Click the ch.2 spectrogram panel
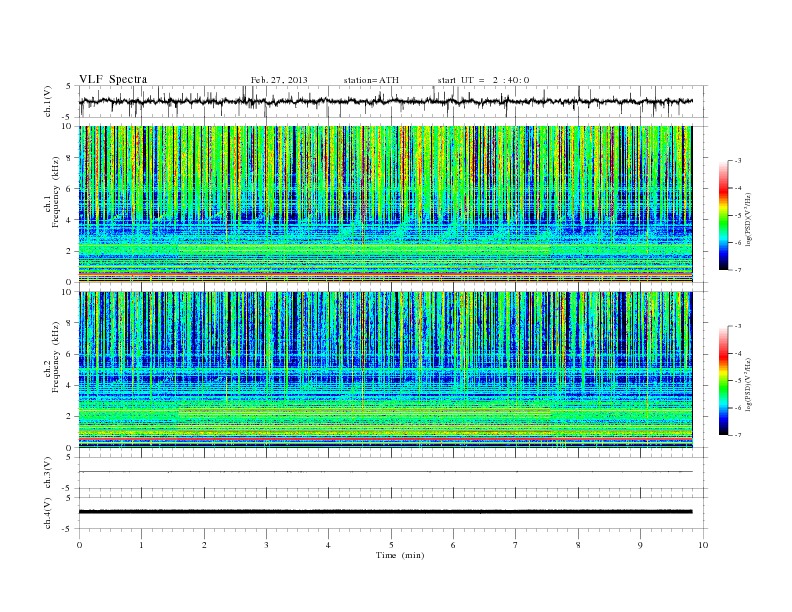Viewport: 792px width, 612px height. point(386,370)
